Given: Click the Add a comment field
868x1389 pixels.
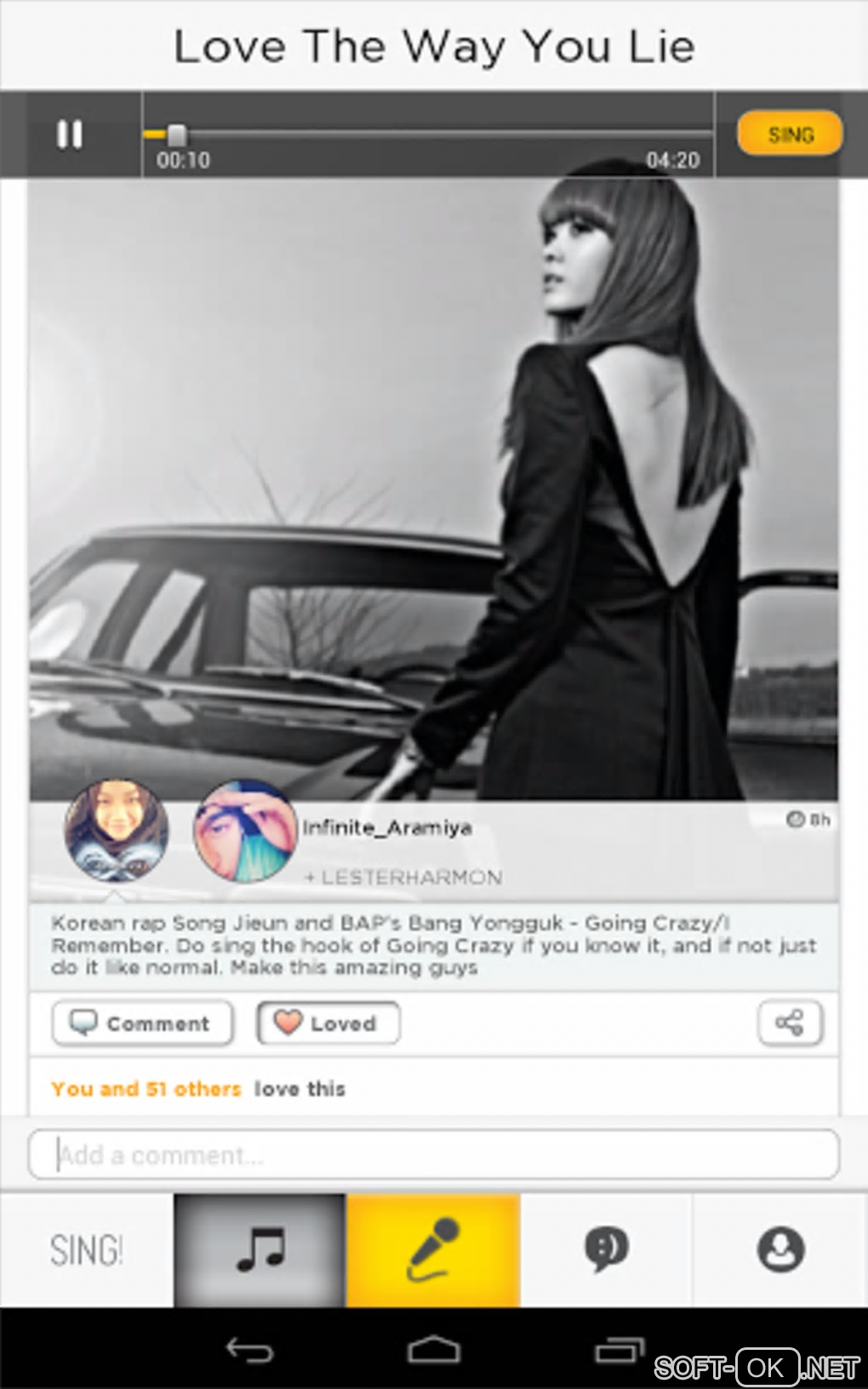Looking at the screenshot, I should (434, 1155).
